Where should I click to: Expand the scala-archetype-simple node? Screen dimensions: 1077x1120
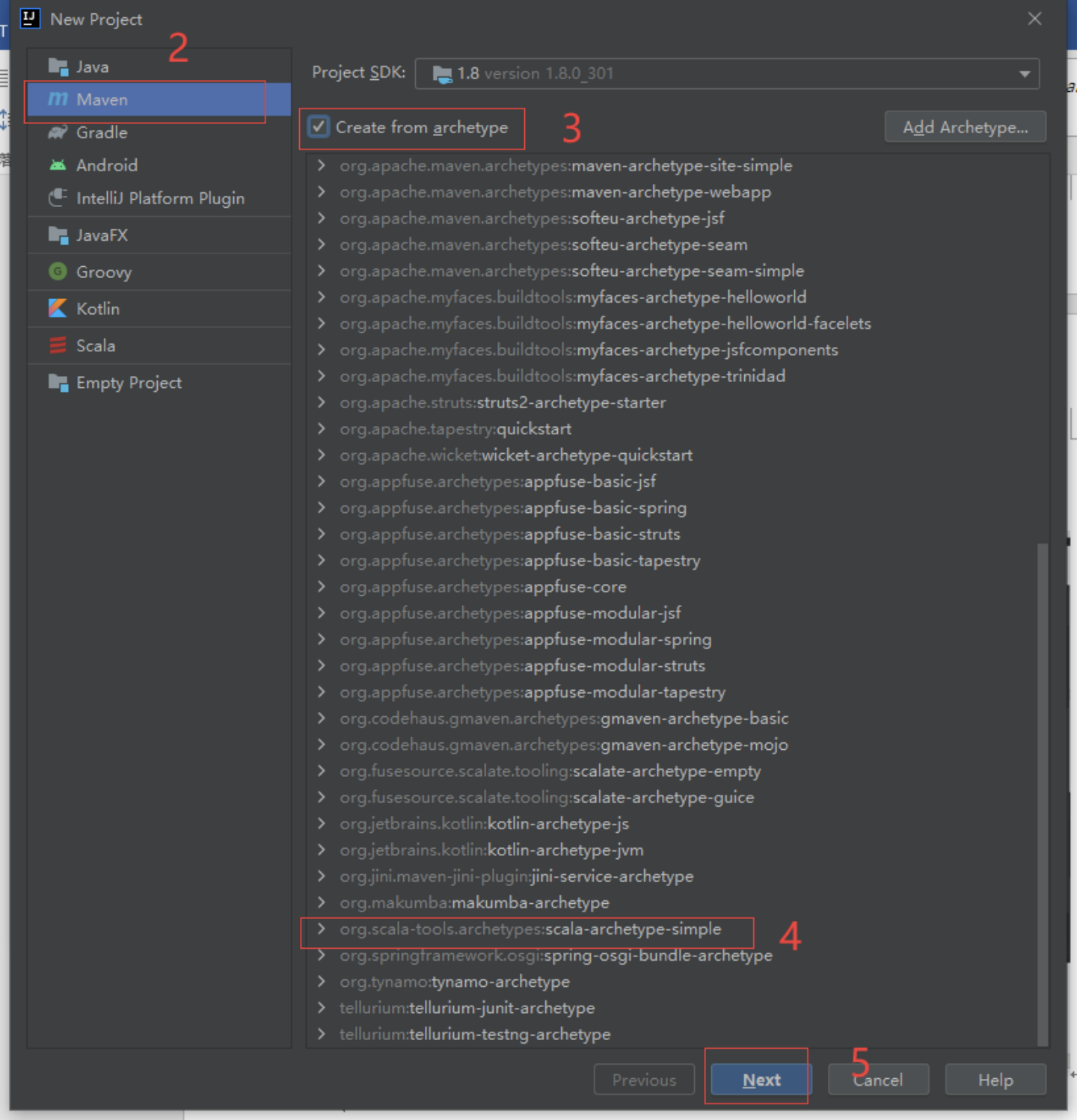pyautogui.click(x=322, y=929)
